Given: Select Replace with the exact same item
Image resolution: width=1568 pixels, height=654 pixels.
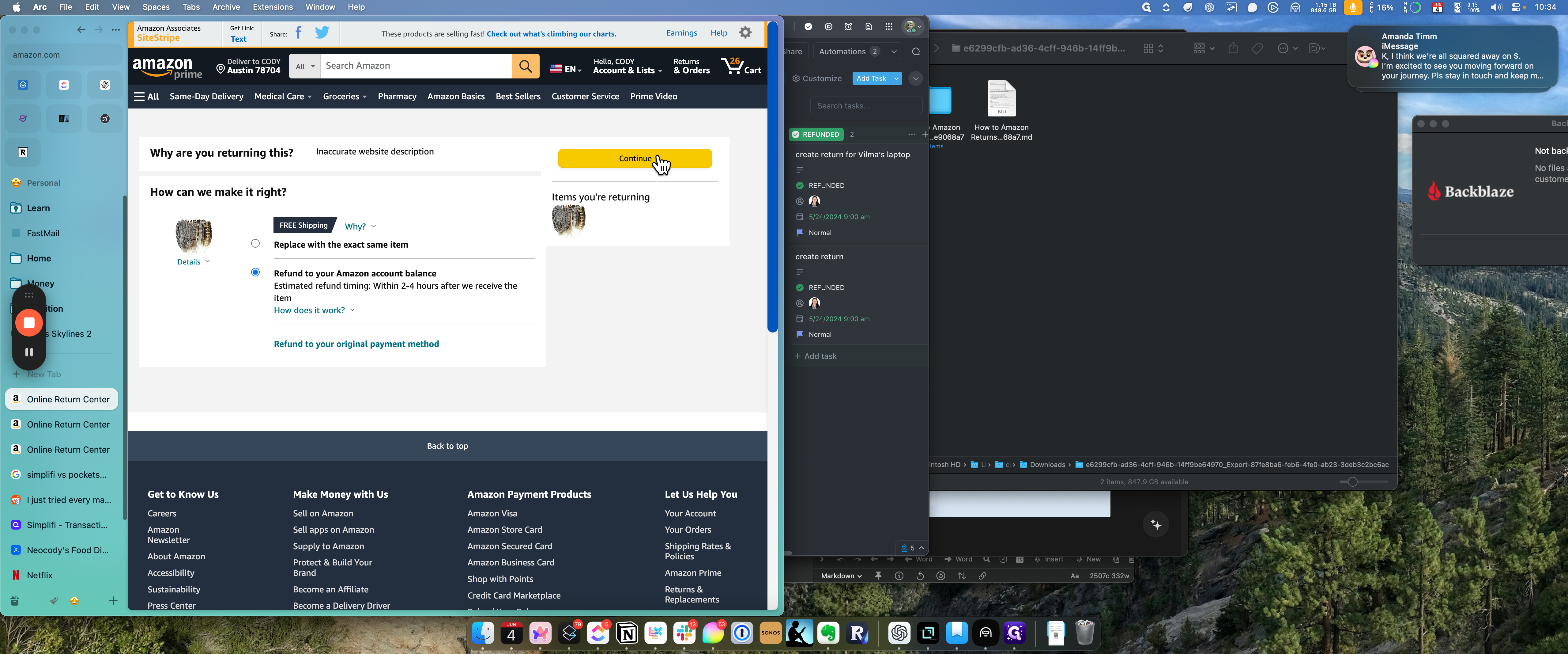Looking at the screenshot, I should tap(255, 244).
